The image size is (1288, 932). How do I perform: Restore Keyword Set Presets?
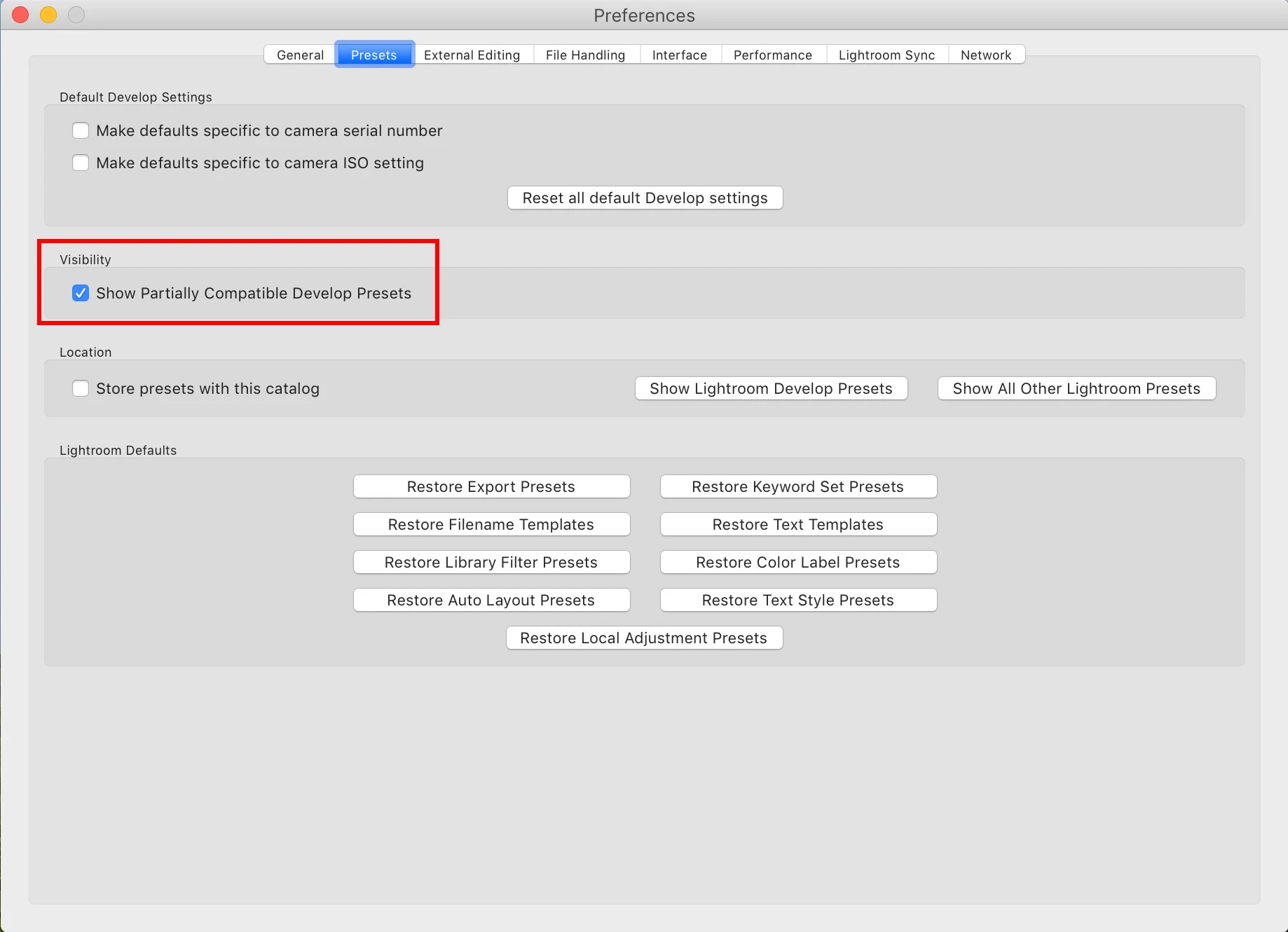click(x=798, y=486)
